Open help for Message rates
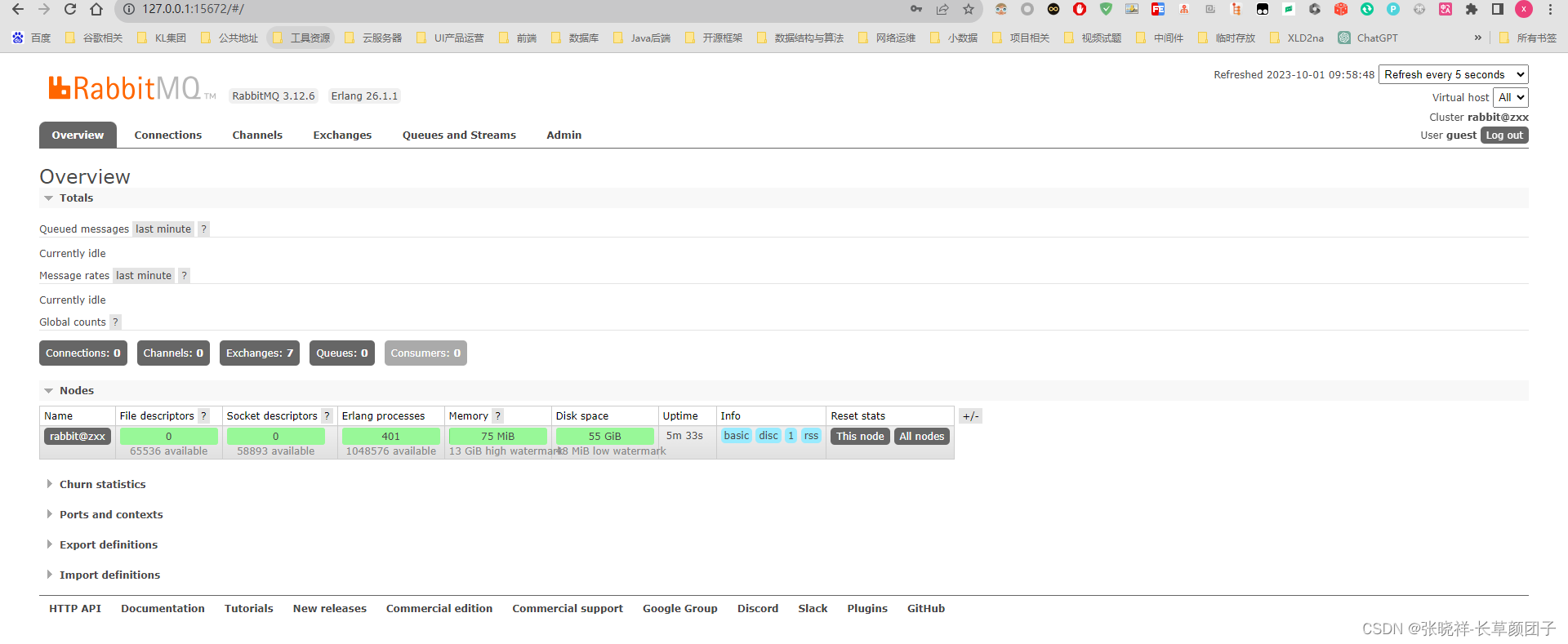1568x644 pixels. tap(185, 276)
